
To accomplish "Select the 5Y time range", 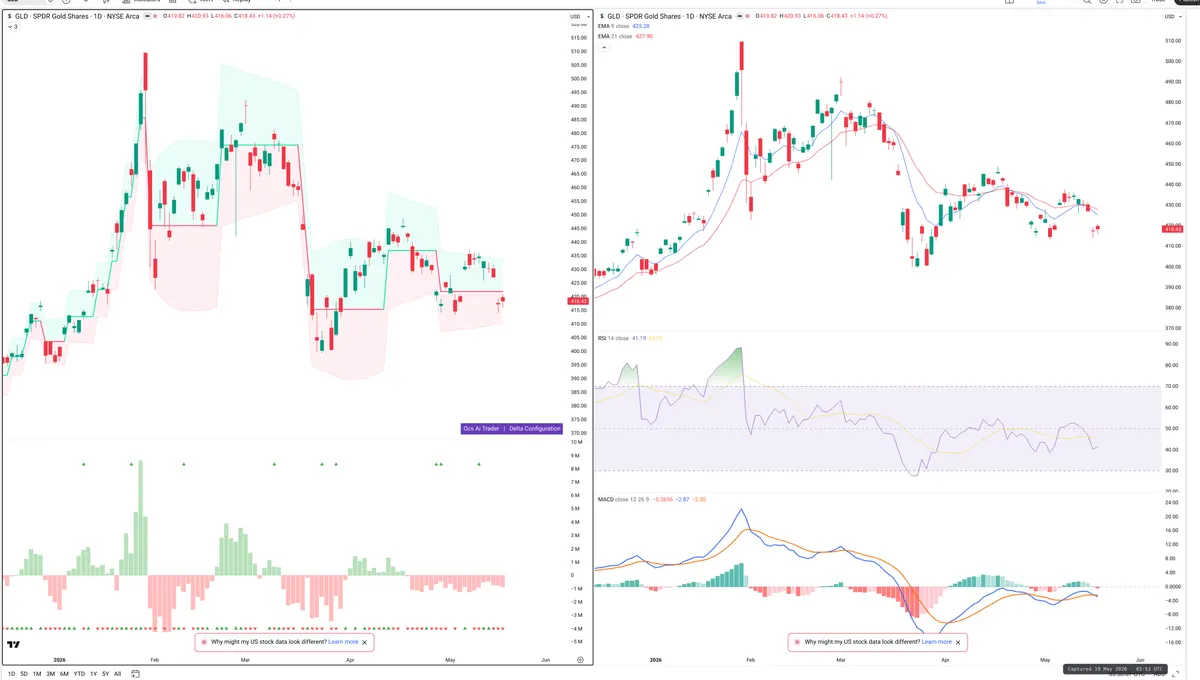I will pos(106,673).
